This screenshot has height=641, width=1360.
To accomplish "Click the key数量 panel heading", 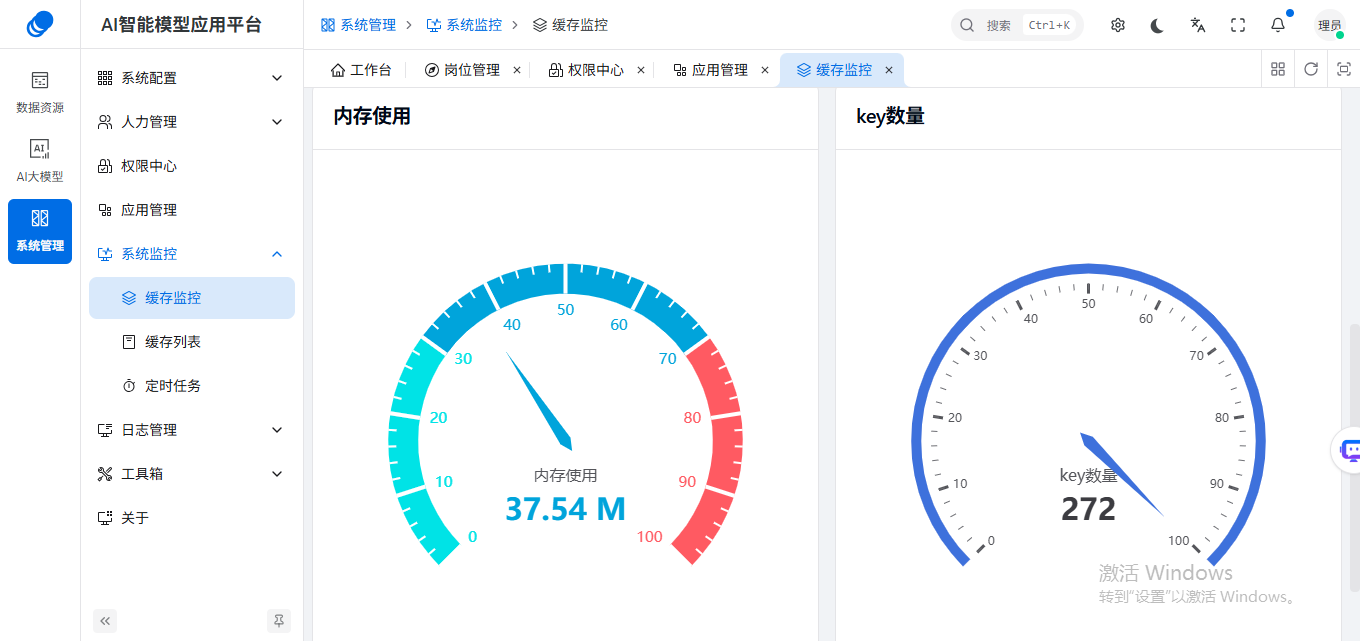I will 890,116.
